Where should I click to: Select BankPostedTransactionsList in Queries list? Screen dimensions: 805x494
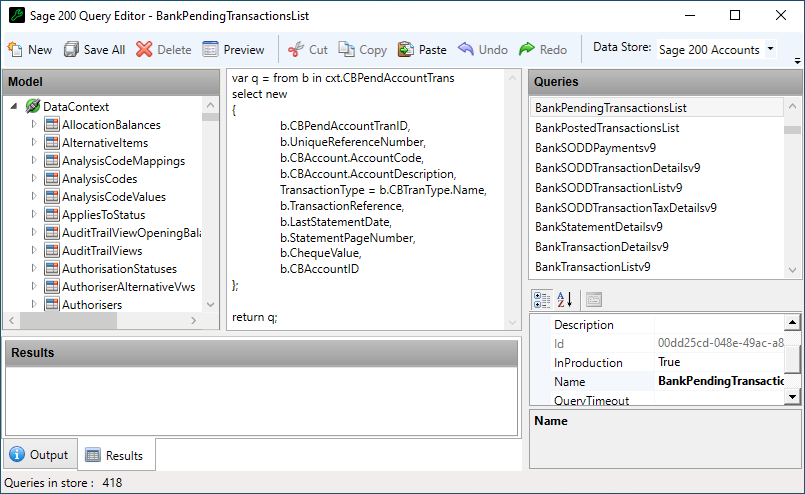(x=606, y=128)
